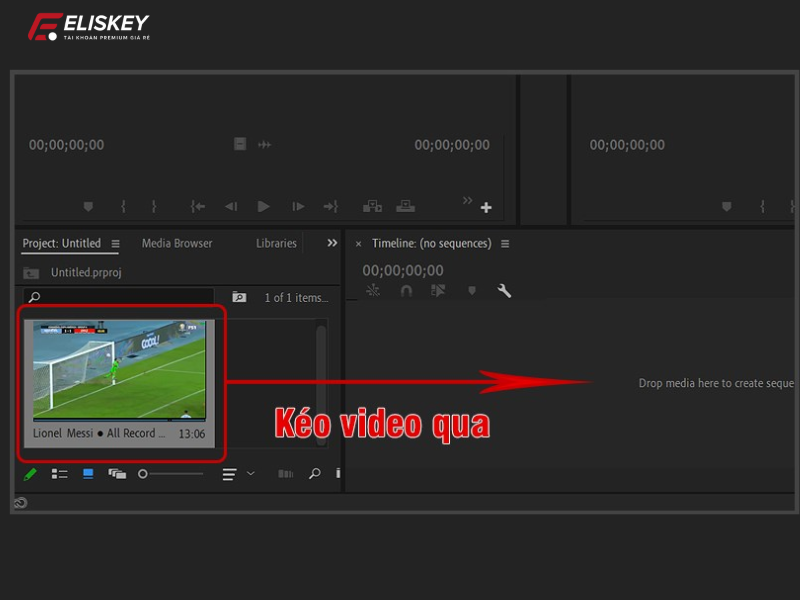Click the Overwrite icon in the Source Monitor

coord(406,205)
